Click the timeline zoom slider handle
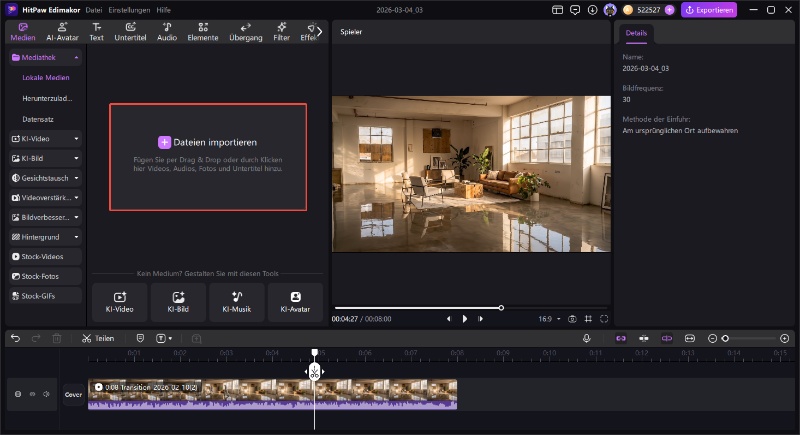The height and width of the screenshot is (435, 800). tap(725, 338)
